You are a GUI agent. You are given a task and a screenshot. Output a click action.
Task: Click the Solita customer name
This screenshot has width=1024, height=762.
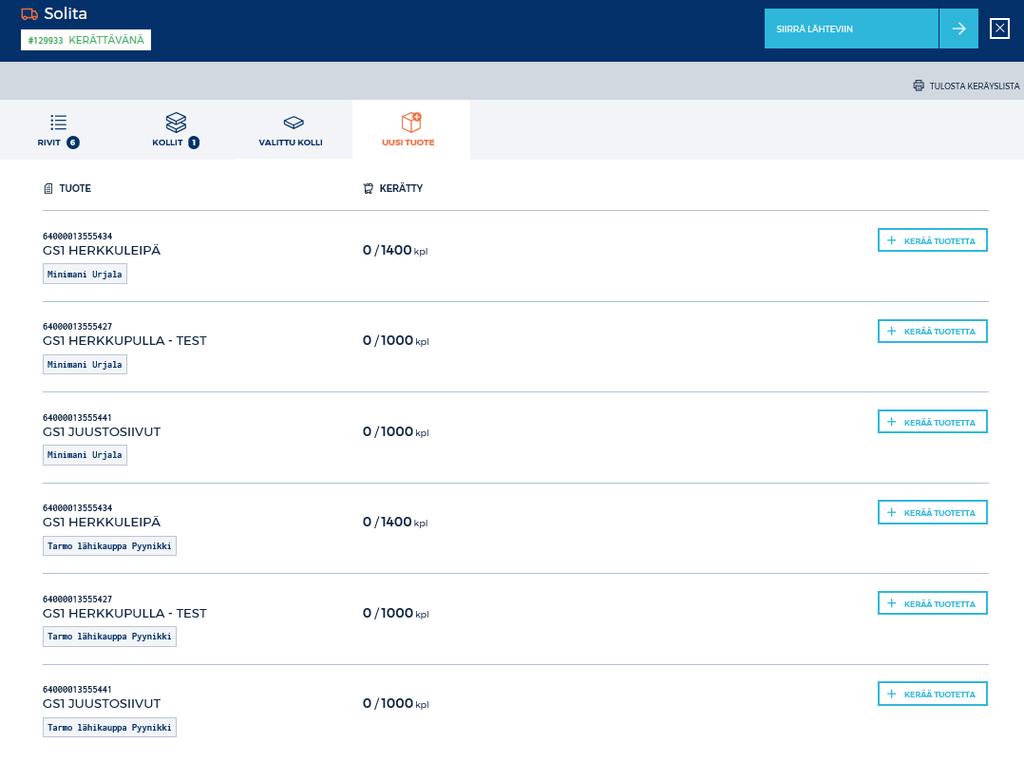coord(65,14)
